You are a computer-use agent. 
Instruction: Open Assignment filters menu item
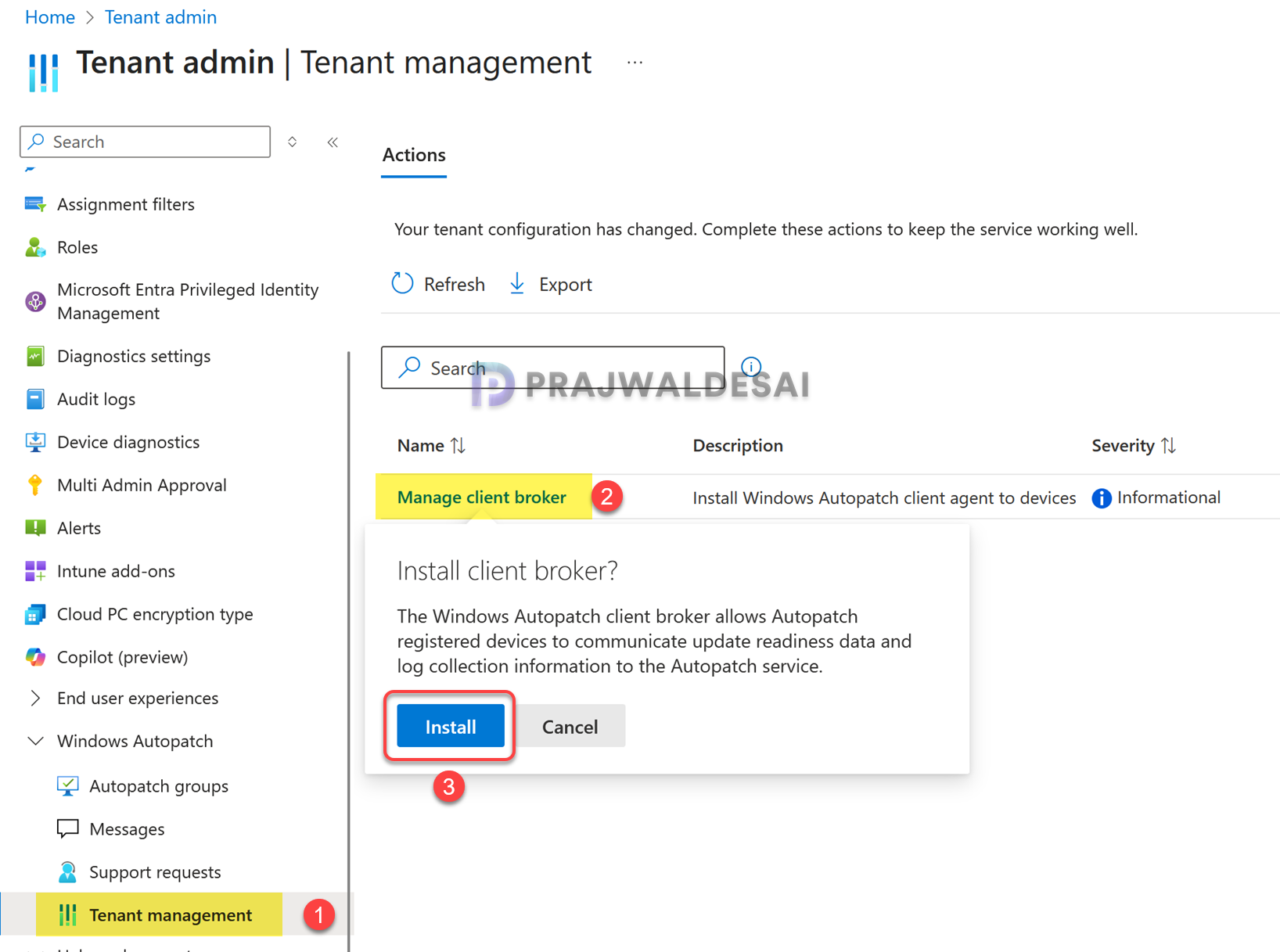(126, 204)
